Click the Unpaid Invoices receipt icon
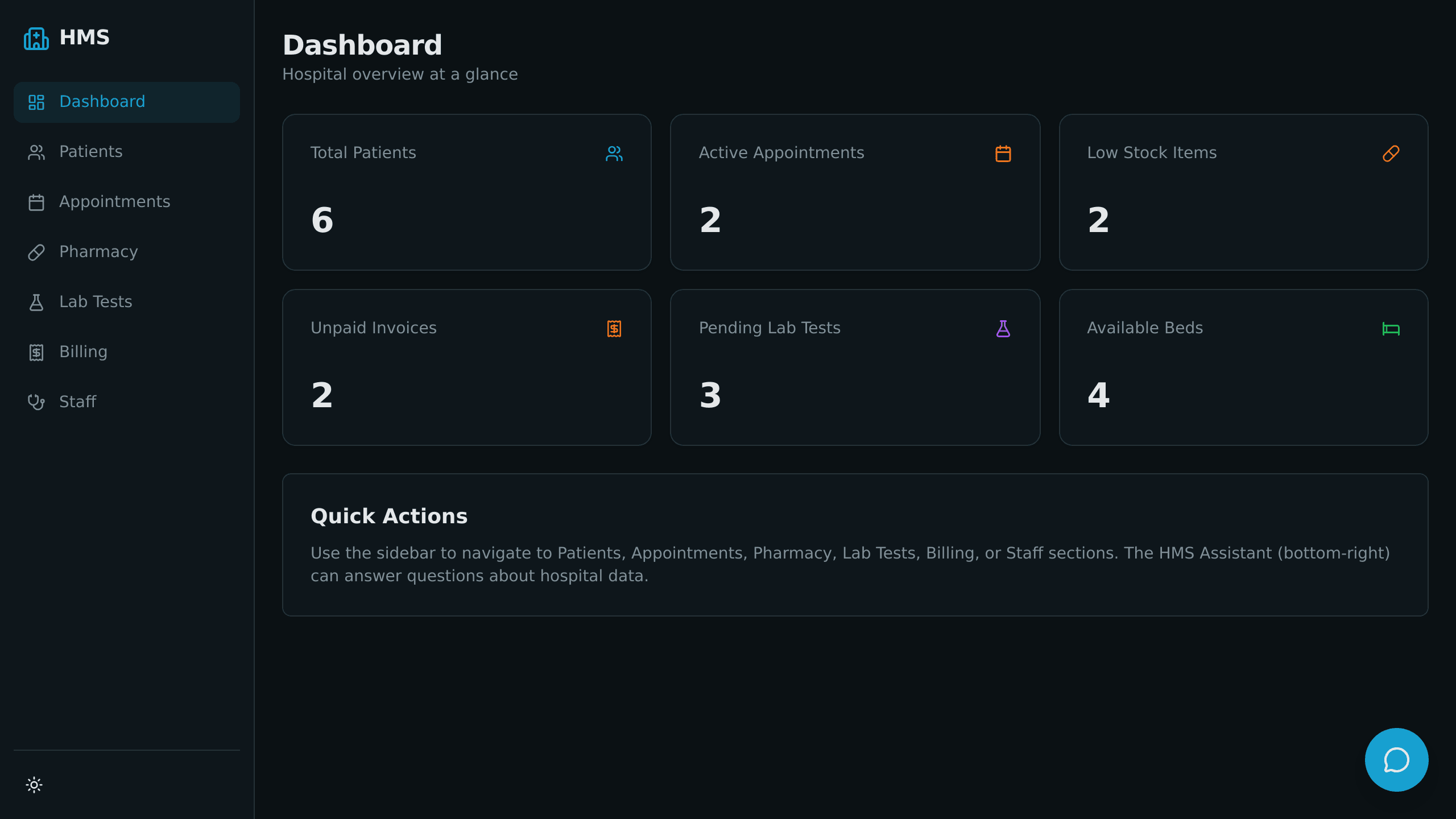Screen dimensions: 1456x819 [x=614, y=329]
